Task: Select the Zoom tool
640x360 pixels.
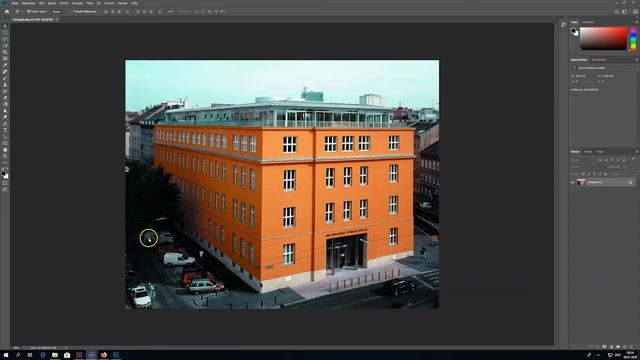Action: 5,156
